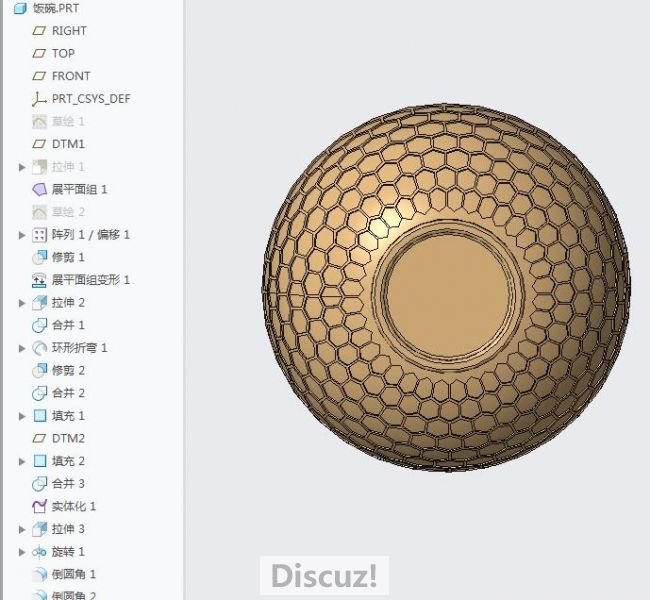650x600 pixels.
Task: Click the 展平面组 1 flatten quilt icon
Action: [x=39, y=189]
